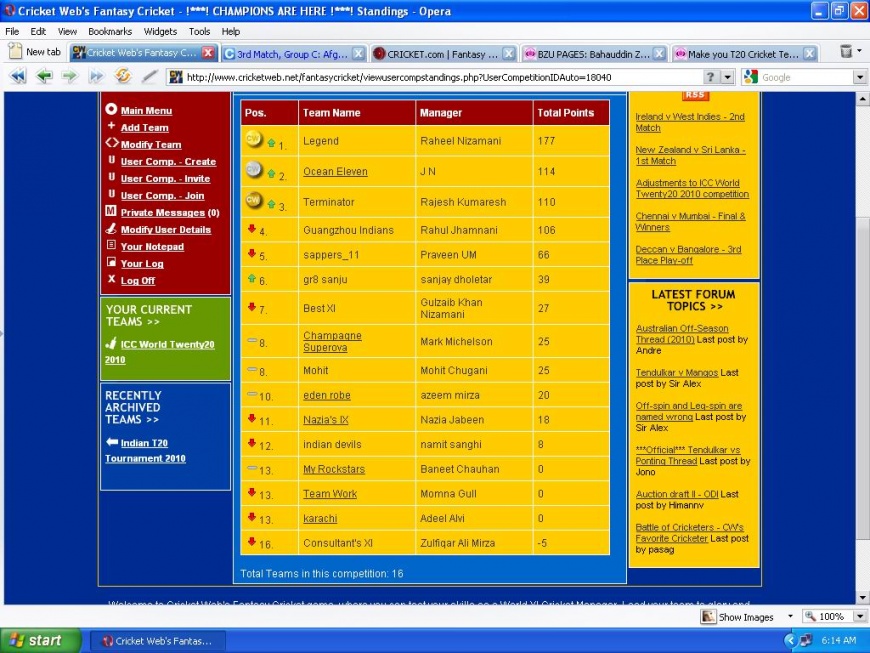This screenshot has height=653, width=870.
Task: Click the gold medal icon beside Legend
Action: (x=254, y=140)
